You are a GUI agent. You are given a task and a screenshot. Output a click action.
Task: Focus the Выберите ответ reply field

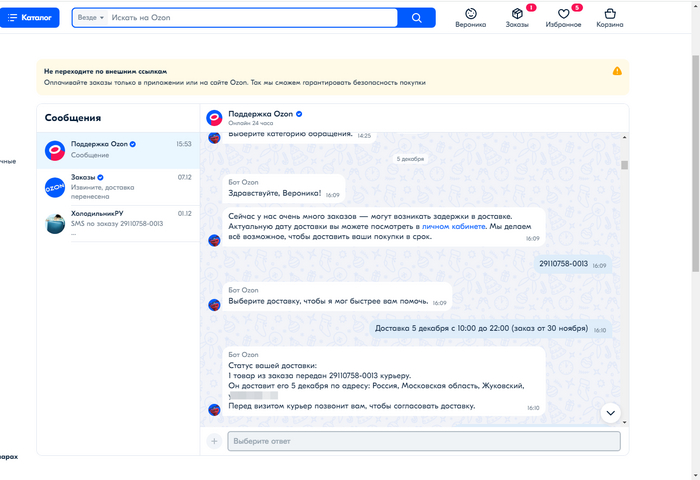(423, 441)
